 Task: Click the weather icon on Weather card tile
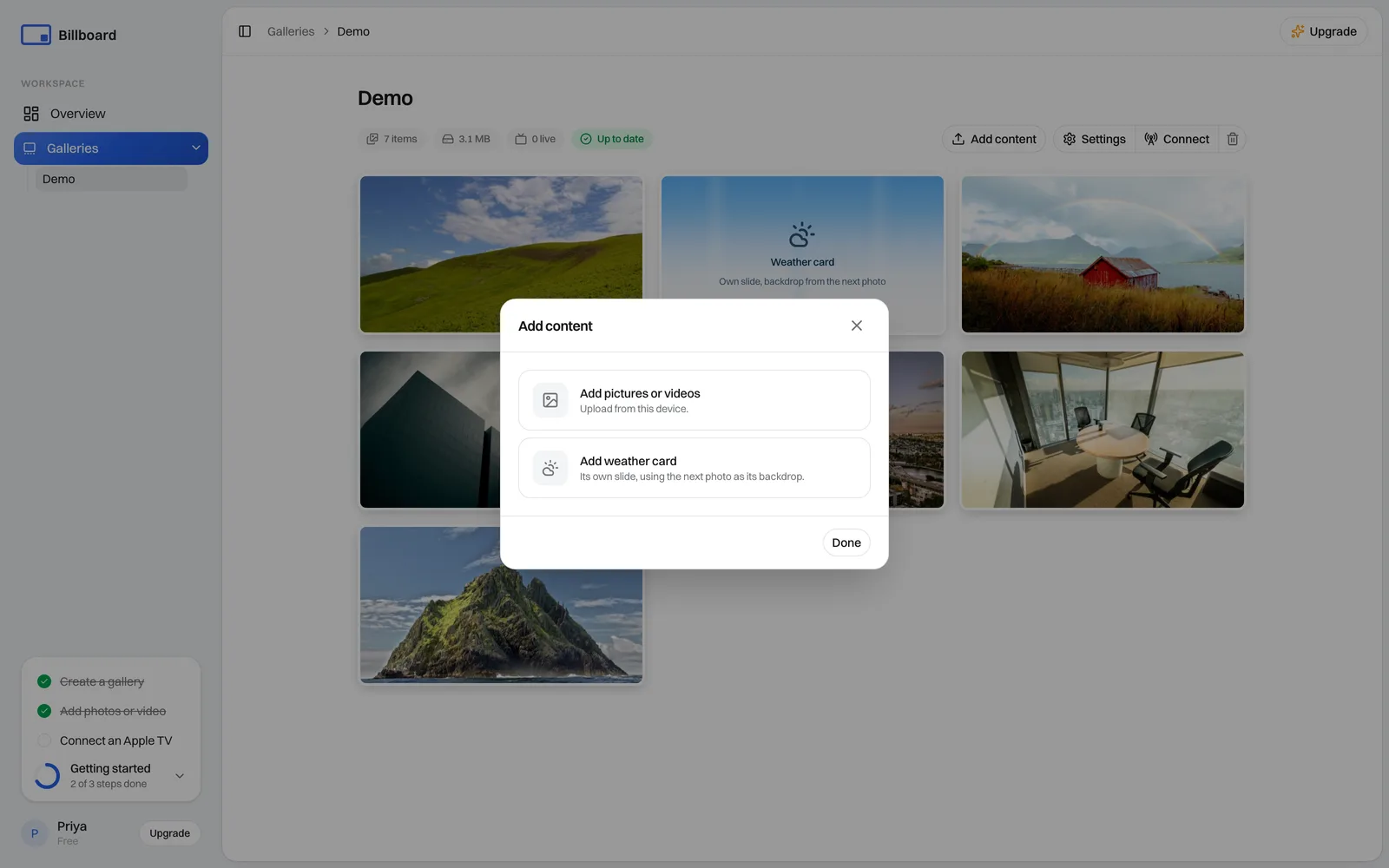802,234
